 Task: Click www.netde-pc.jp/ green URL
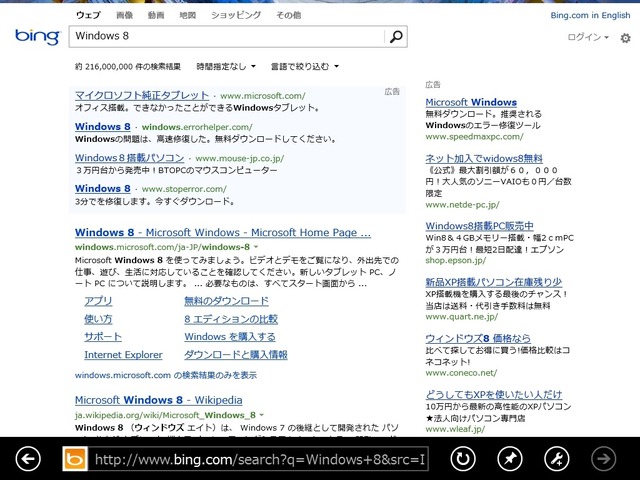click(462, 204)
